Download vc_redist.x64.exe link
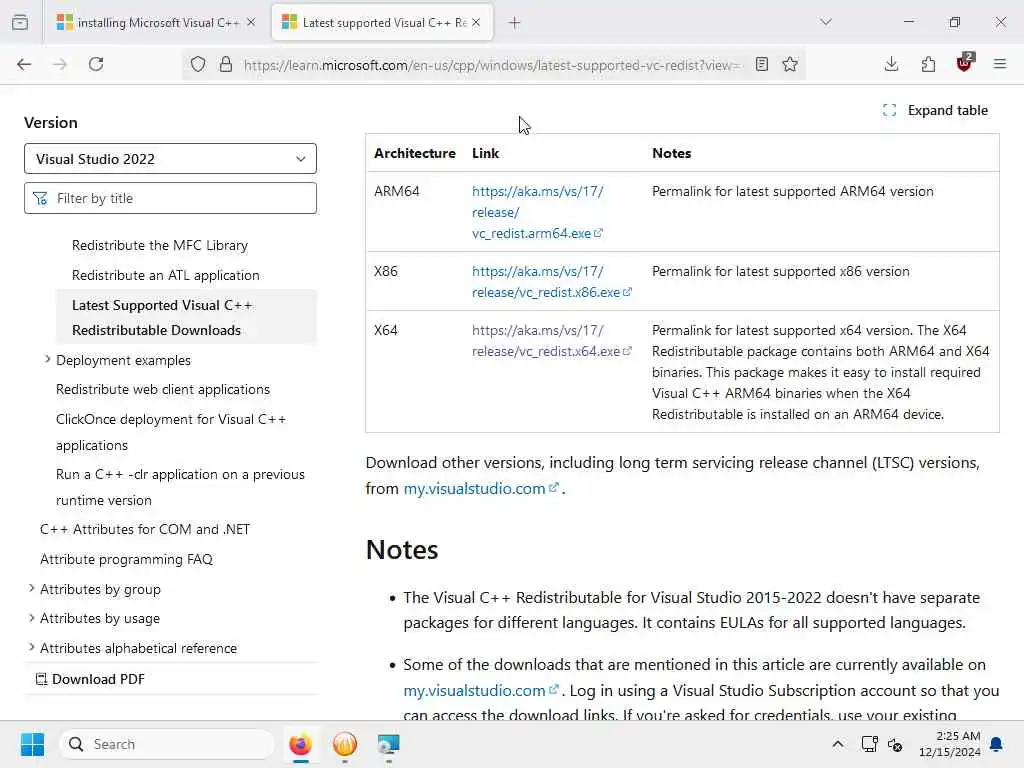The height and width of the screenshot is (768, 1024). (x=552, y=340)
